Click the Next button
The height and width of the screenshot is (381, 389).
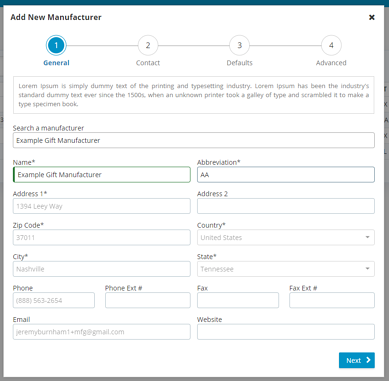coord(357,360)
